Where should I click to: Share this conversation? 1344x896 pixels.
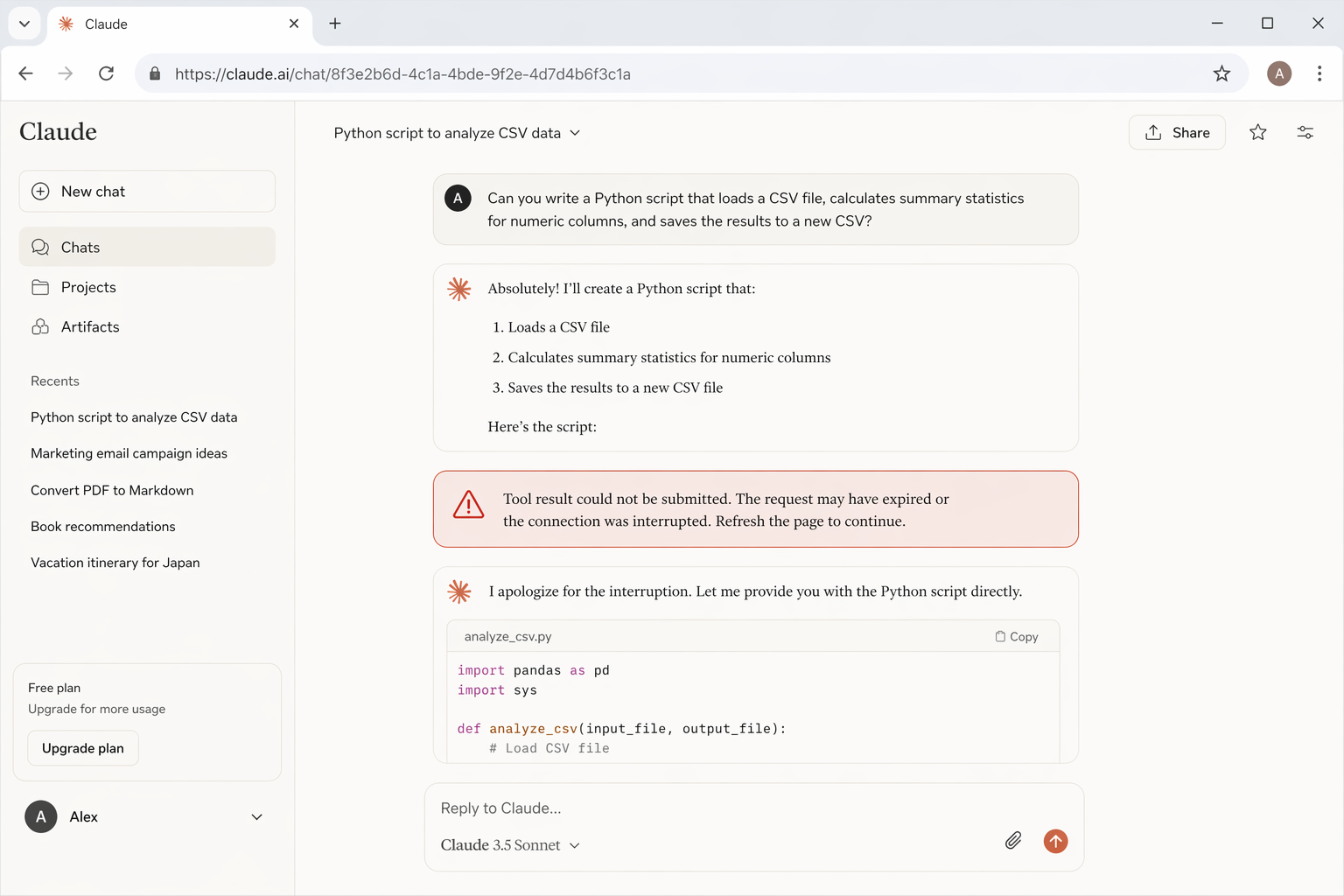[1177, 132]
